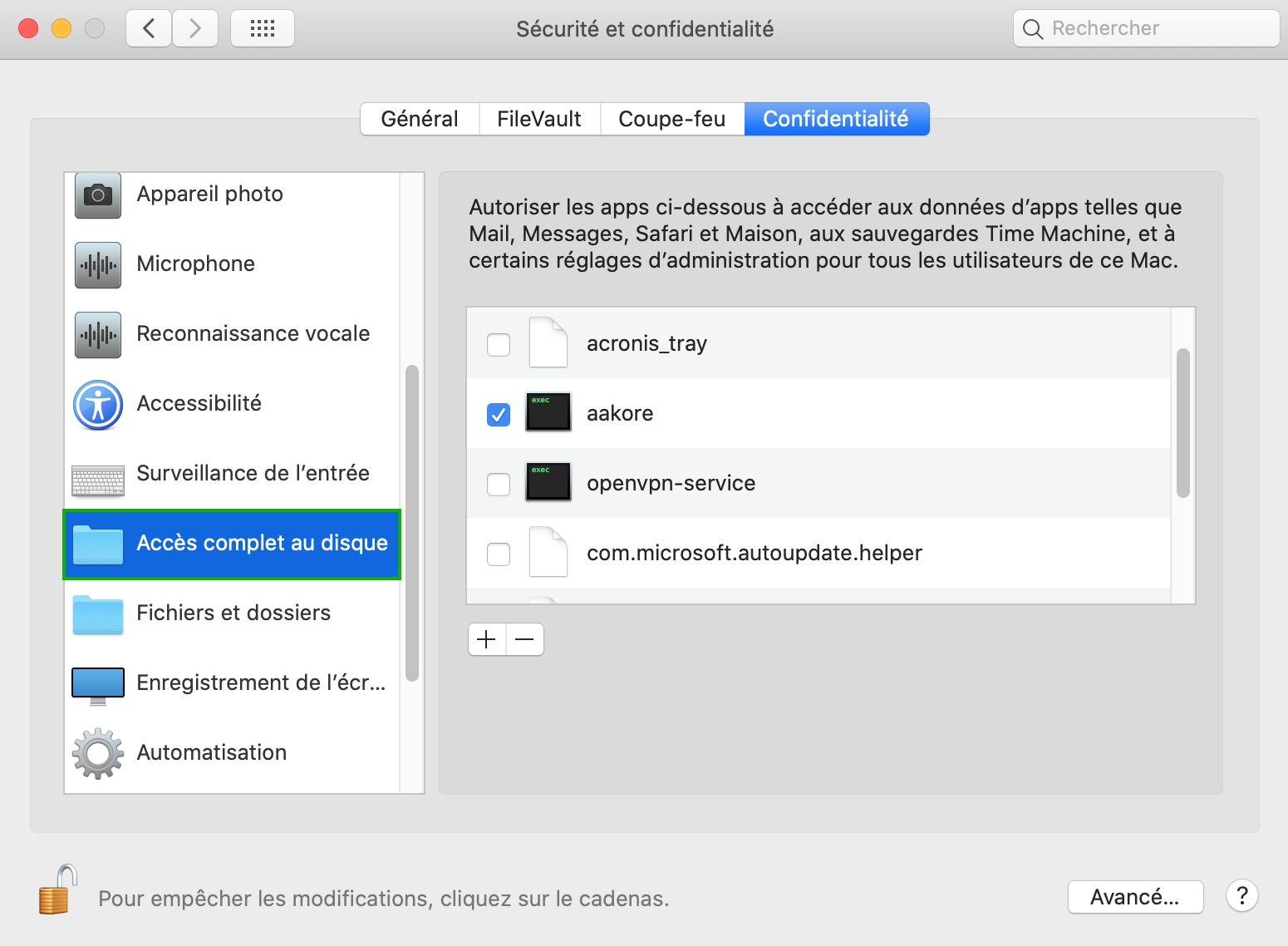The height and width of the screenshot is (946, 1288).
Task: Click the acronis_tray document icon
Action: click(548, 342)
